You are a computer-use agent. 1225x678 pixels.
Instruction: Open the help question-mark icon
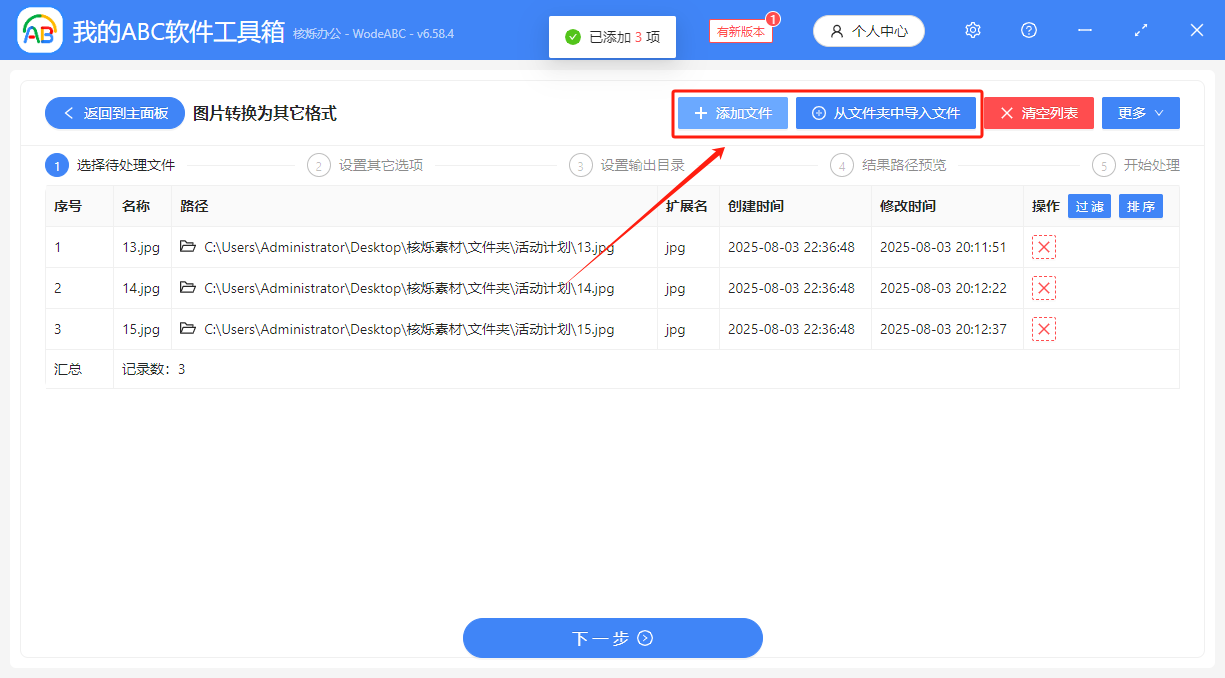(x=1028, y=30)
